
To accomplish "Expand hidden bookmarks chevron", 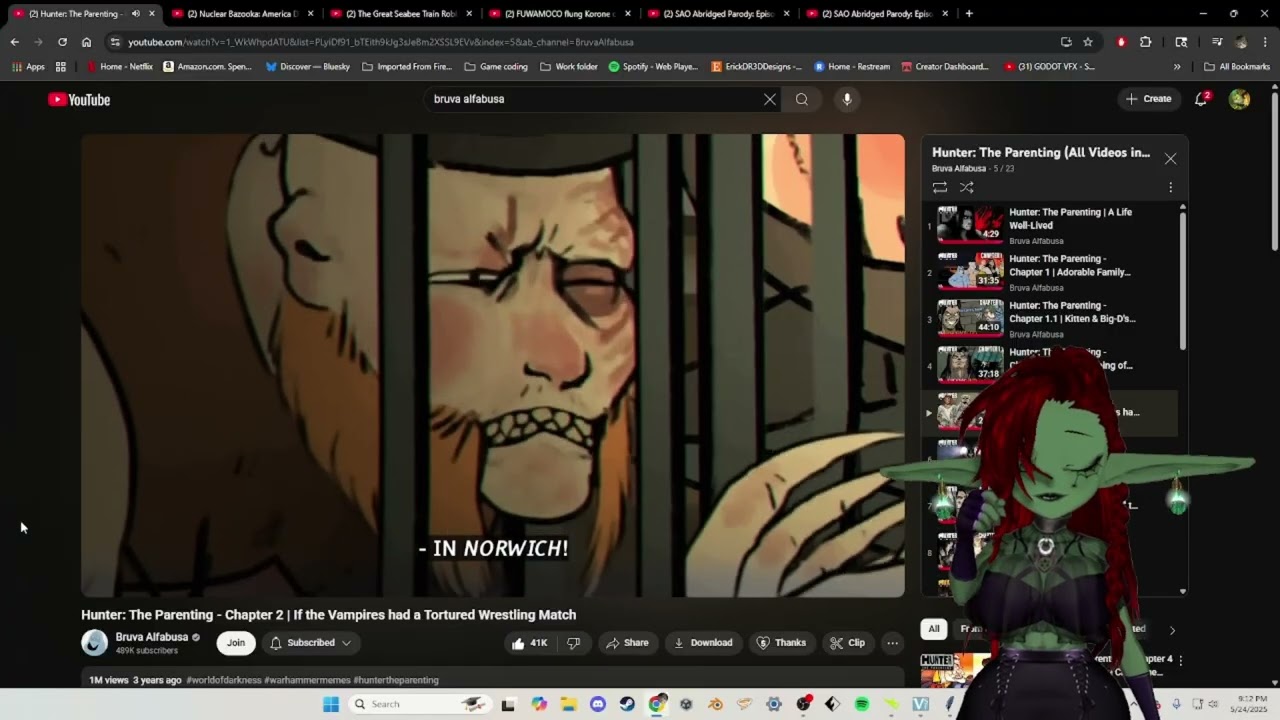I will pos(1177,67).
